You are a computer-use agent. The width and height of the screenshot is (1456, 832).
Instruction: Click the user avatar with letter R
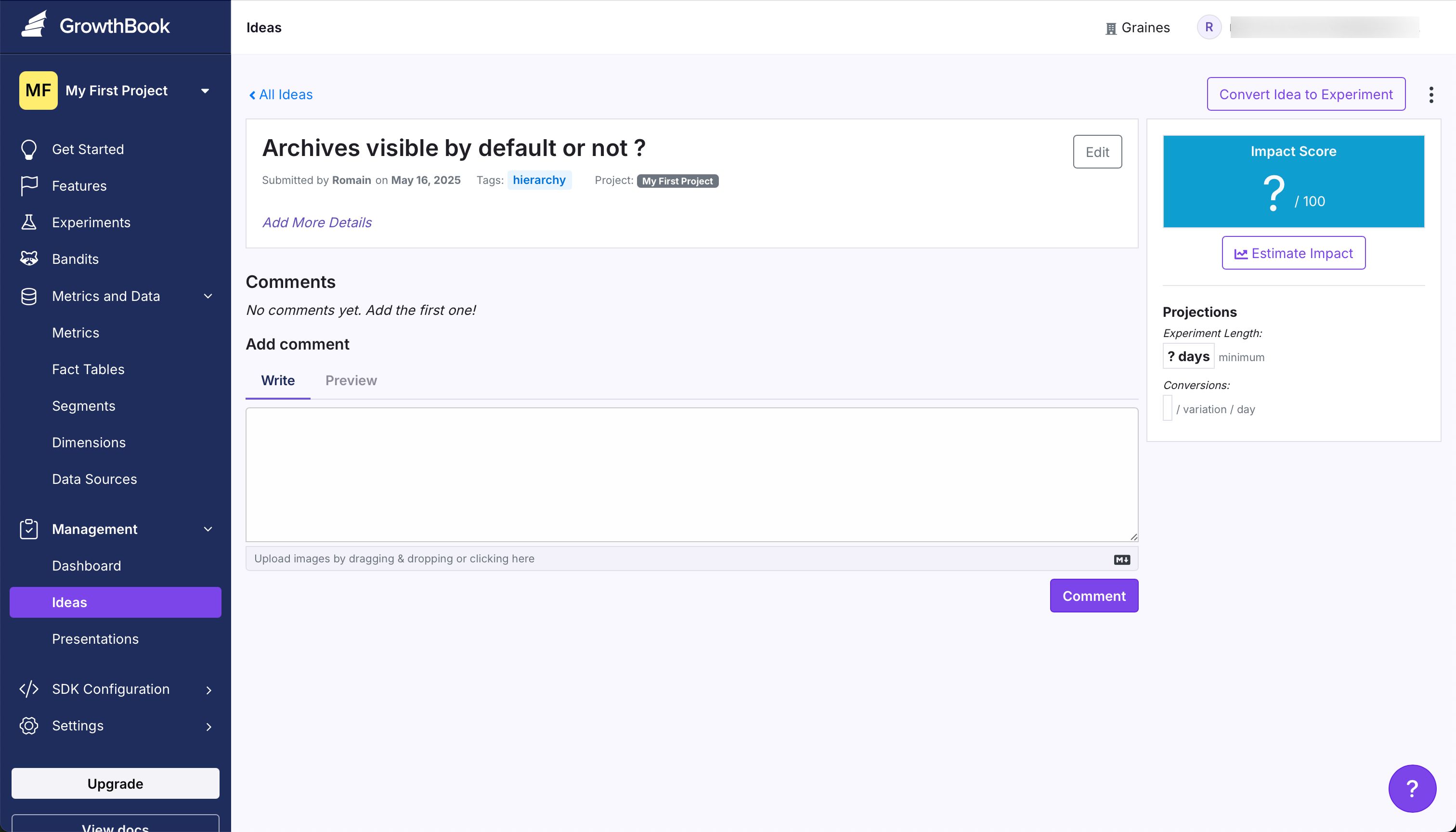tap(1209, 27)
